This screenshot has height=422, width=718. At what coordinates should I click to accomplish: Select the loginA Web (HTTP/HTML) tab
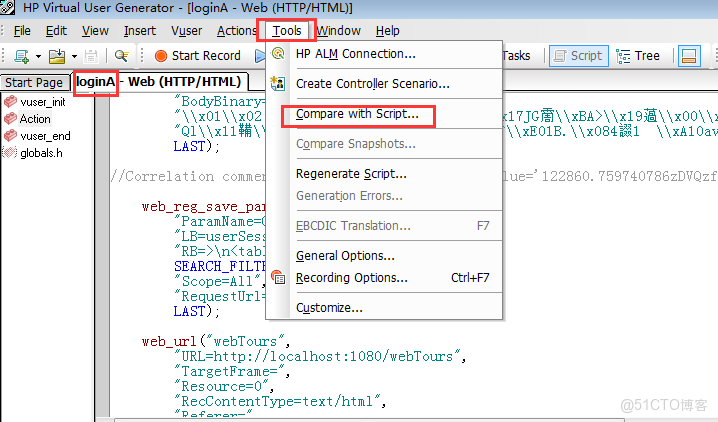(159, 82)
